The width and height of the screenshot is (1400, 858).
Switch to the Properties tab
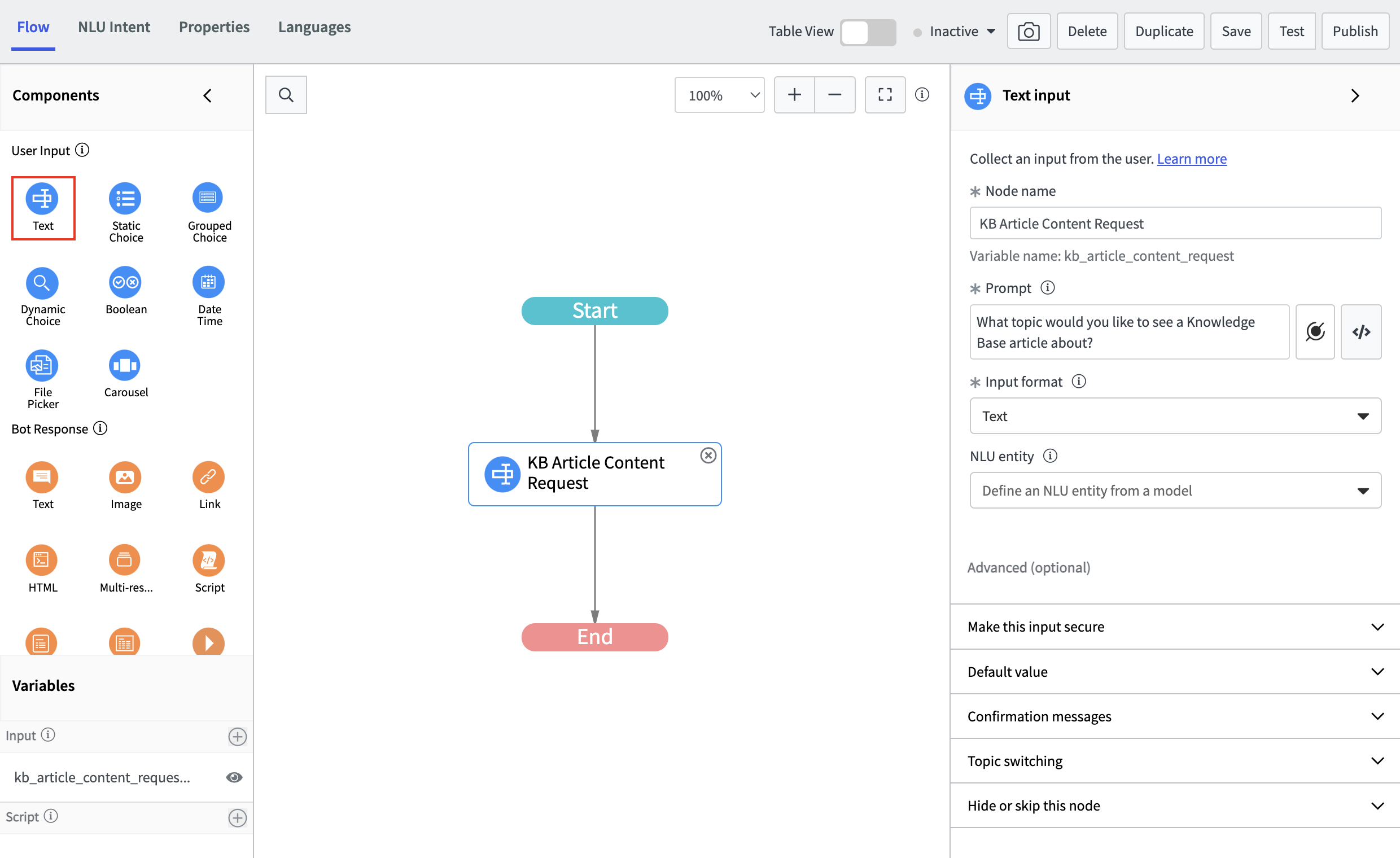point(214,27)
